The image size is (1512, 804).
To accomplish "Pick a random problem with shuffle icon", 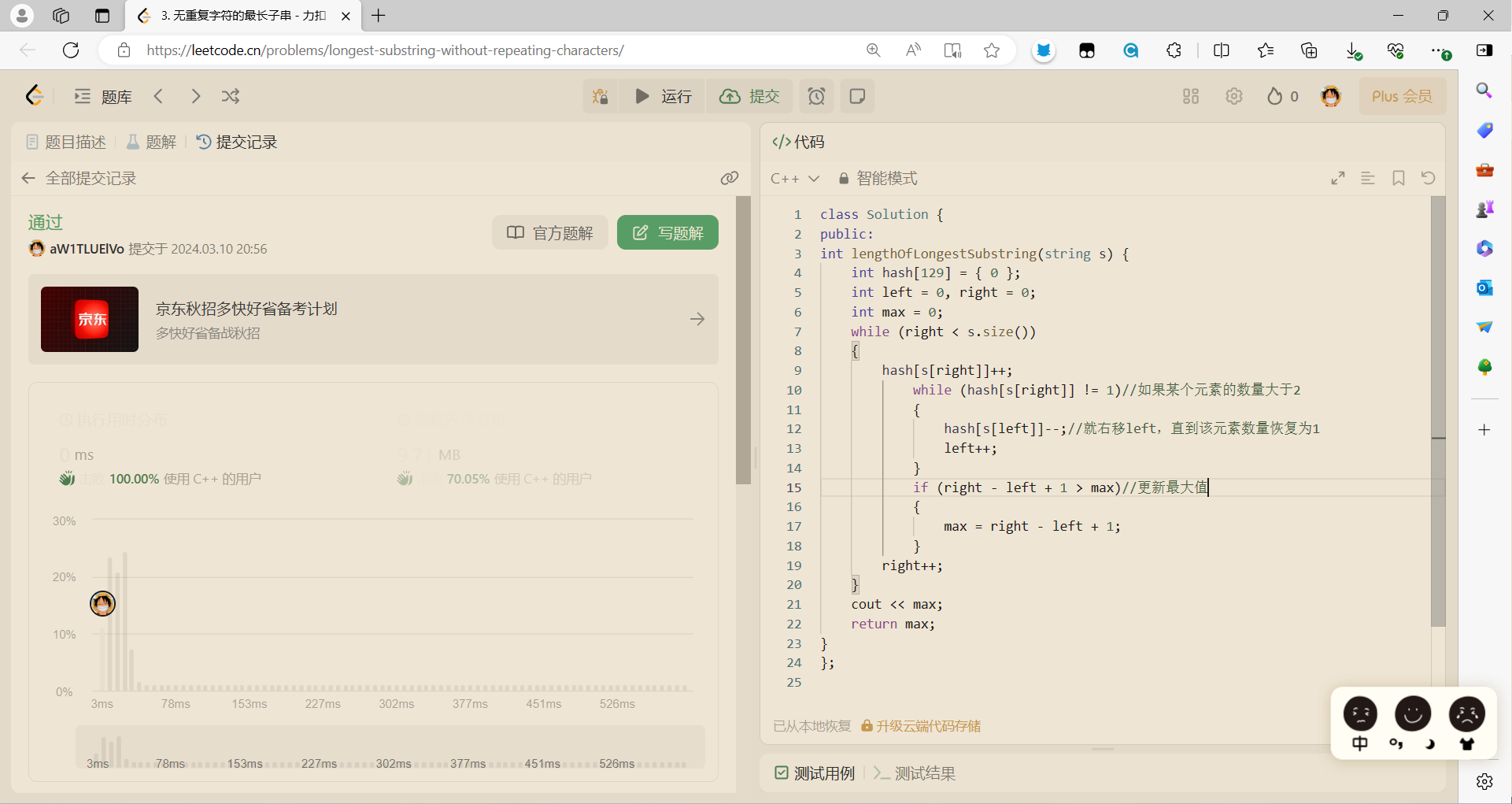I will [231, 96].
